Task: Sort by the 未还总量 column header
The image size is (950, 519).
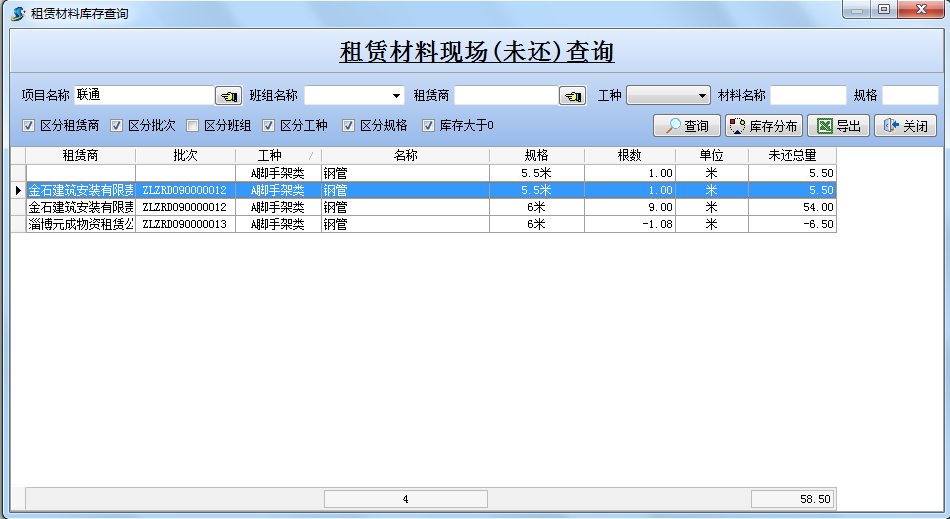Action: (x=792, y=156)
